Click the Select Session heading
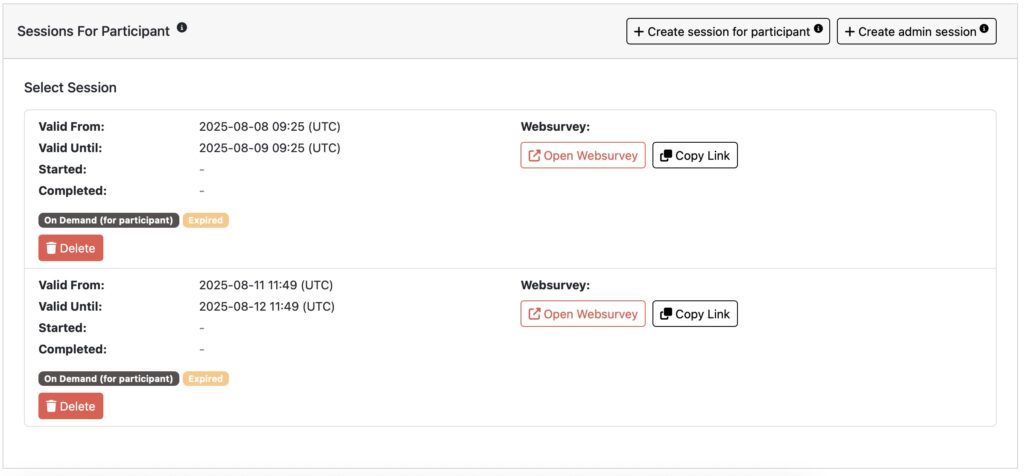The width and height of the screenshot is (1024, 476). 70,88
